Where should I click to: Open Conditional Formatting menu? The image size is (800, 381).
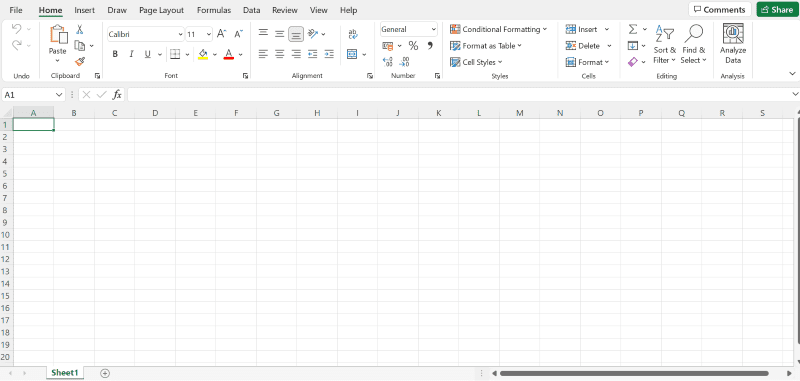498,29
